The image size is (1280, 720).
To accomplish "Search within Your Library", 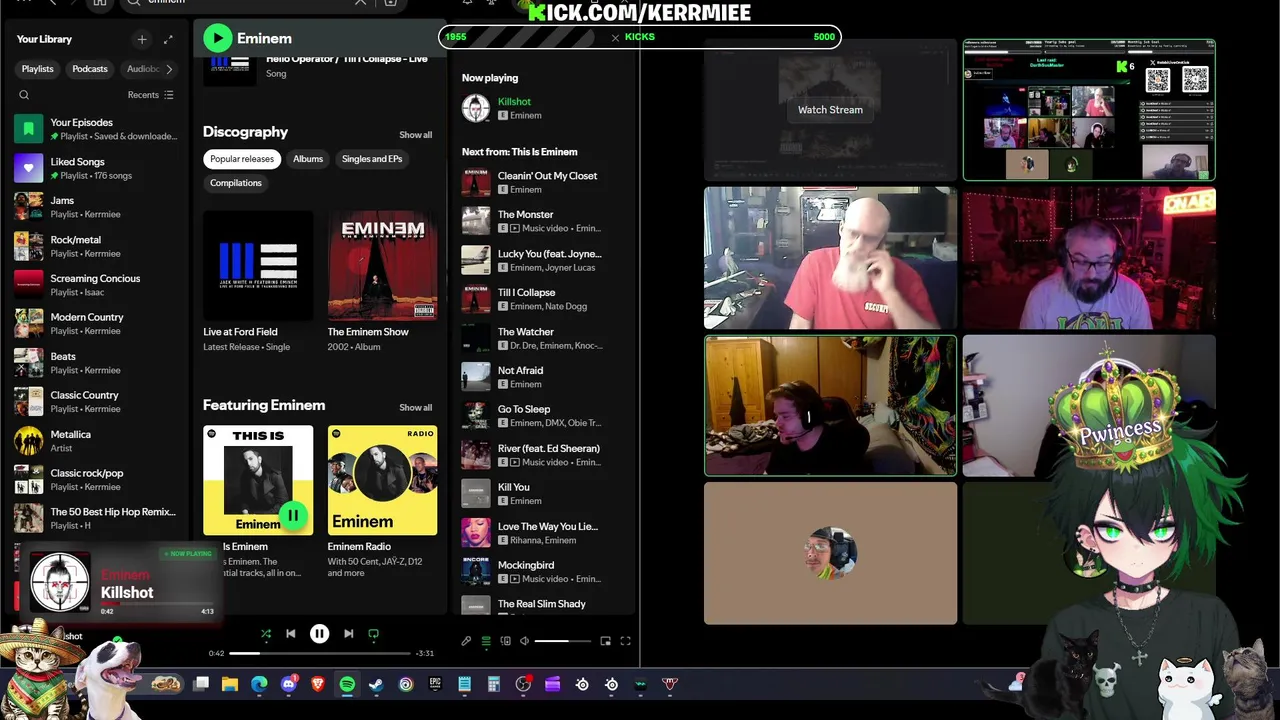I will click(24, 95).
